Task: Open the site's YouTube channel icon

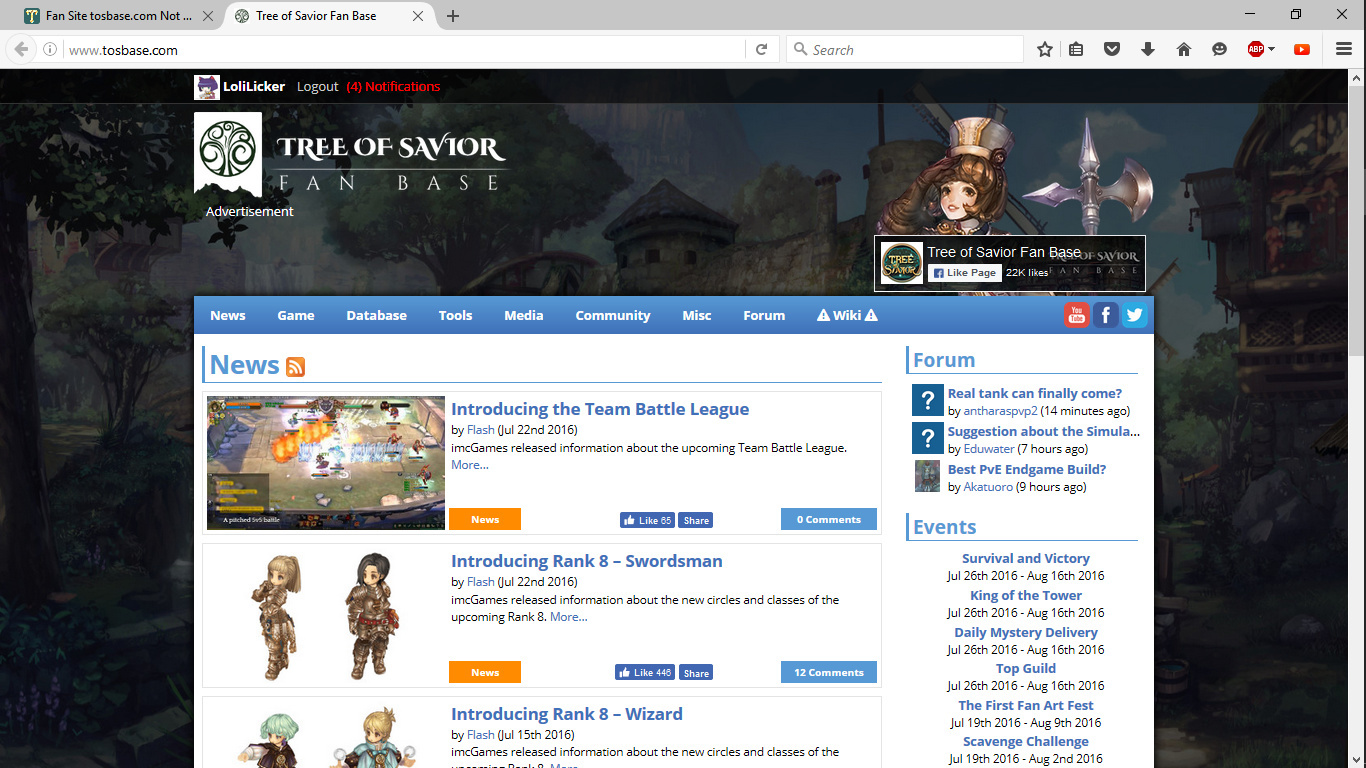Action: click(1076, 315)
